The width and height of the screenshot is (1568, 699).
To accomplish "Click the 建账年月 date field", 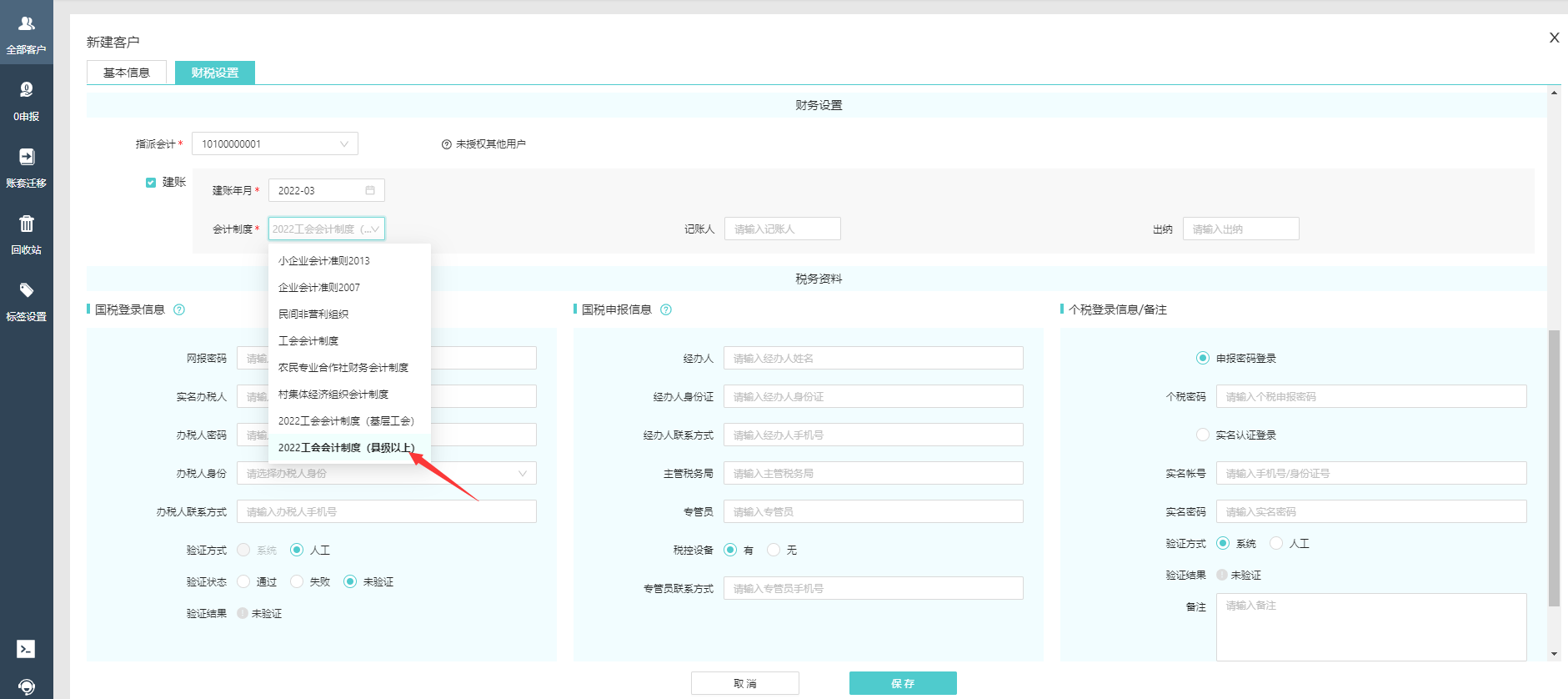I will [x=326, y=191].
